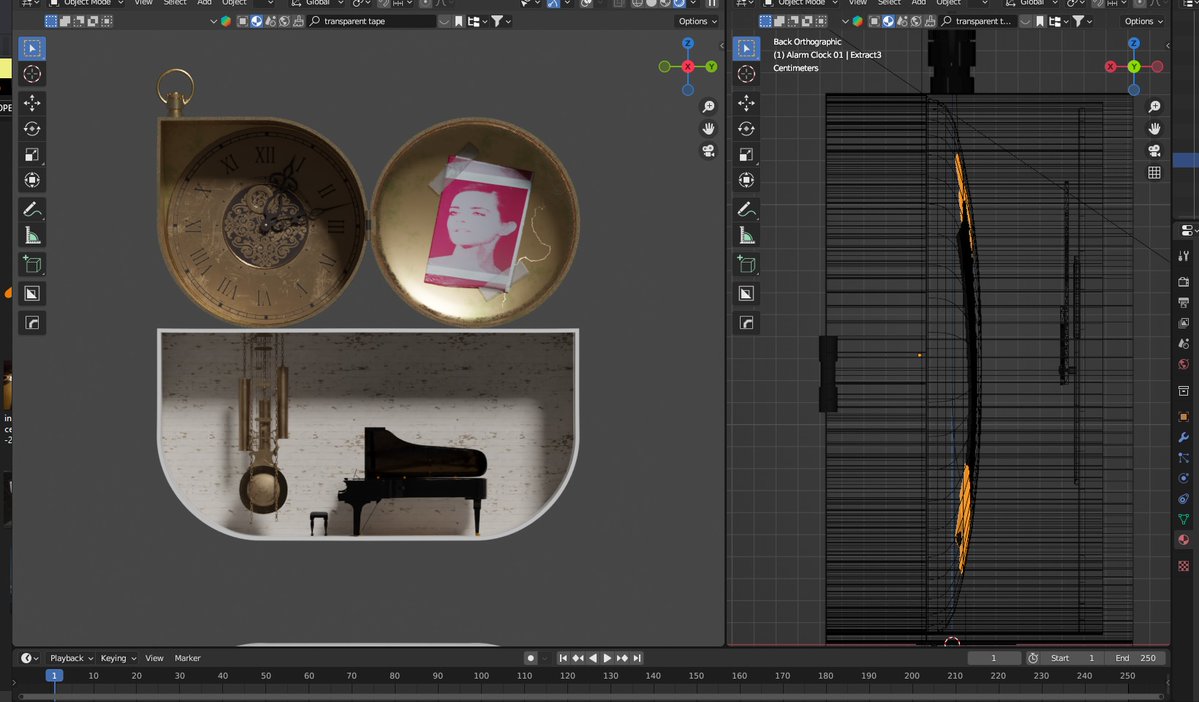Toggle brush filter icon in left header
This screenshot has width=1199, height=702.
298,21
